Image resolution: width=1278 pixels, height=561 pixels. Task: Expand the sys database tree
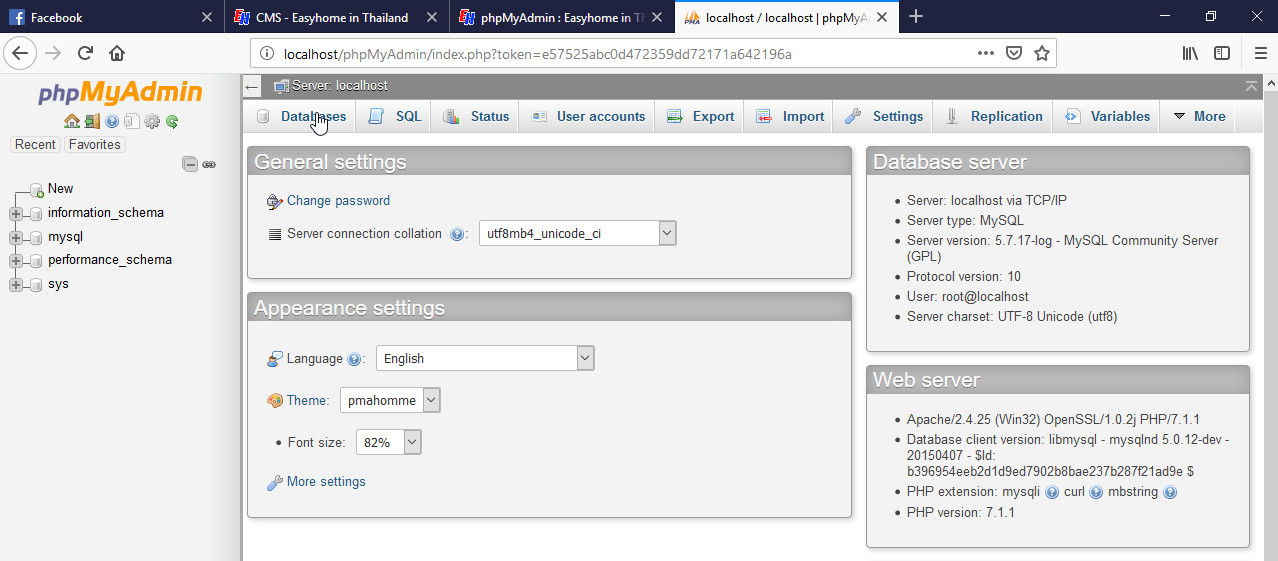[15, 284]
